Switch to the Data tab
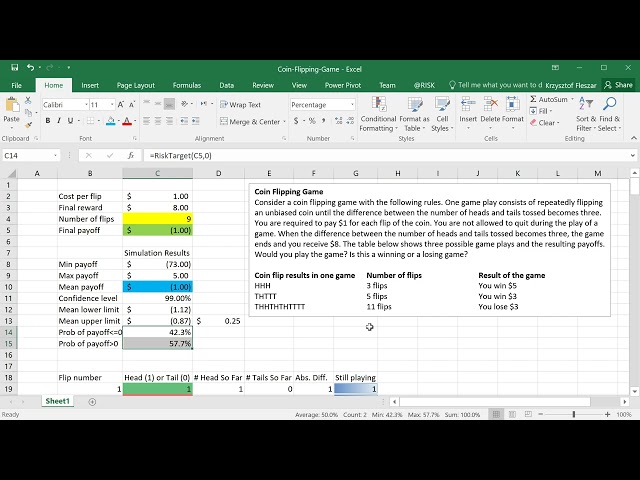The image size is (640, 480). pos(227,85)
